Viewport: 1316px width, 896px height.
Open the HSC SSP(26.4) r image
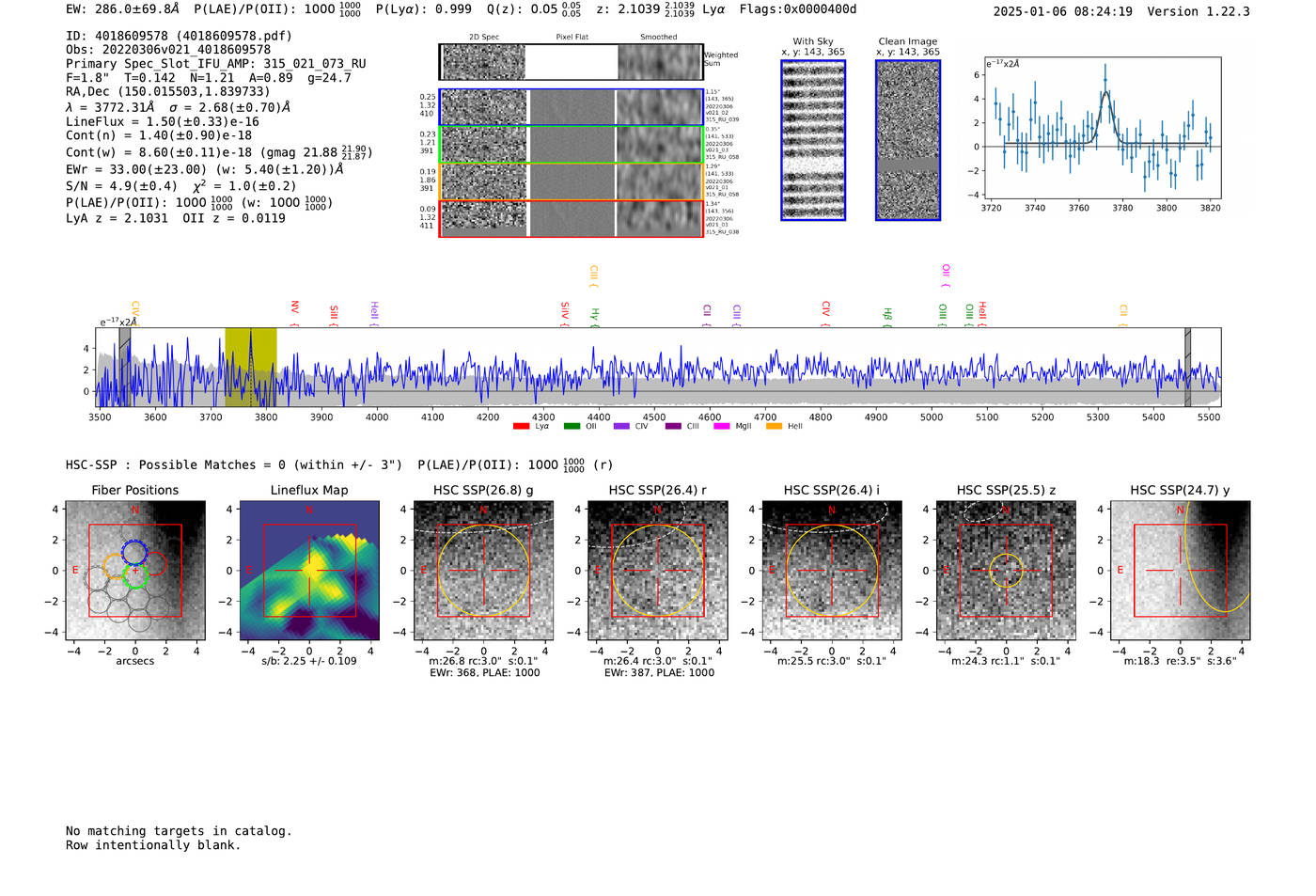pos(658,571)
